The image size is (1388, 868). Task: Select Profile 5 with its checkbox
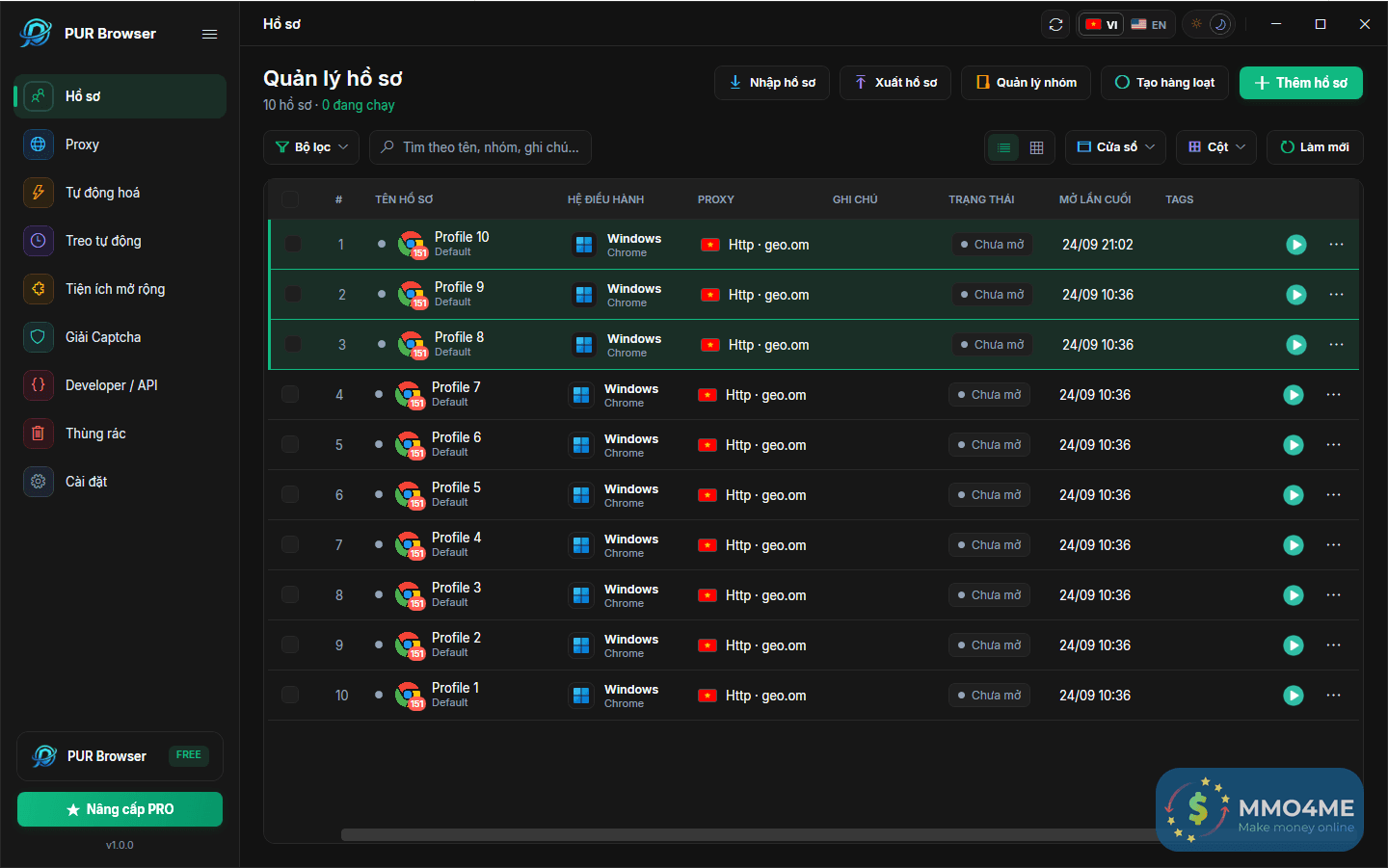click(x=290, y=495)
